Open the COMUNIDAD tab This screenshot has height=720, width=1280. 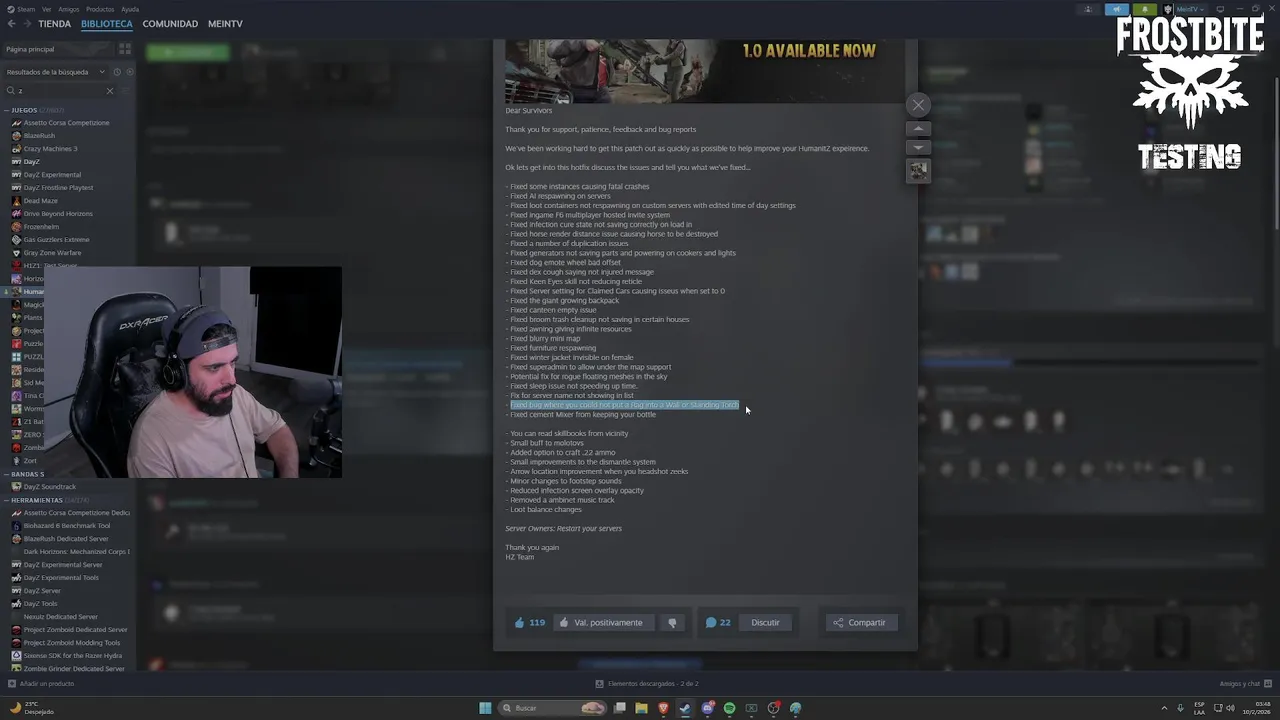pyautogui.click(x=170, y=24)
